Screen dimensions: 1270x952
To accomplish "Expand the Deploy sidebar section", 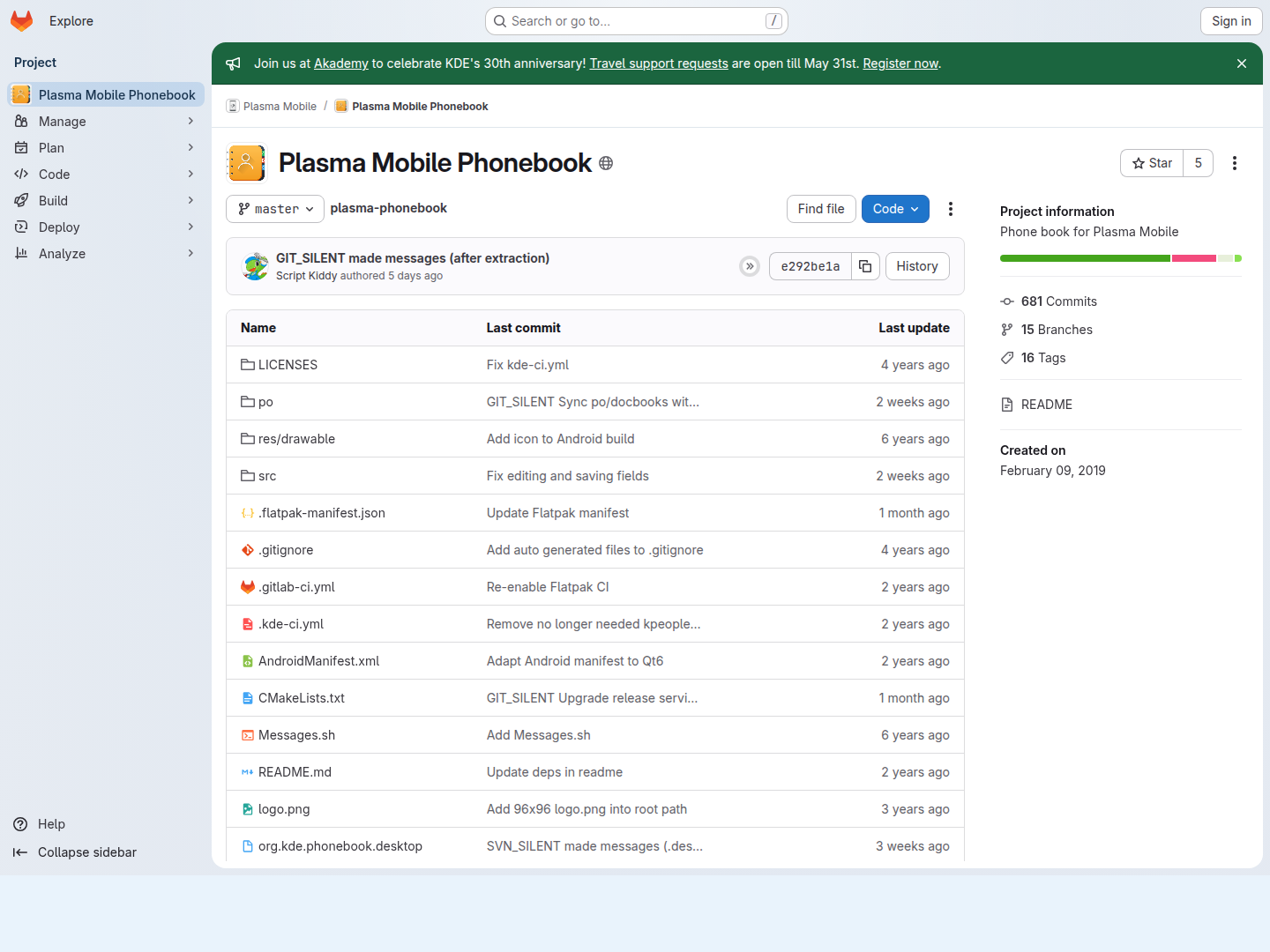I will coord(106,227).
